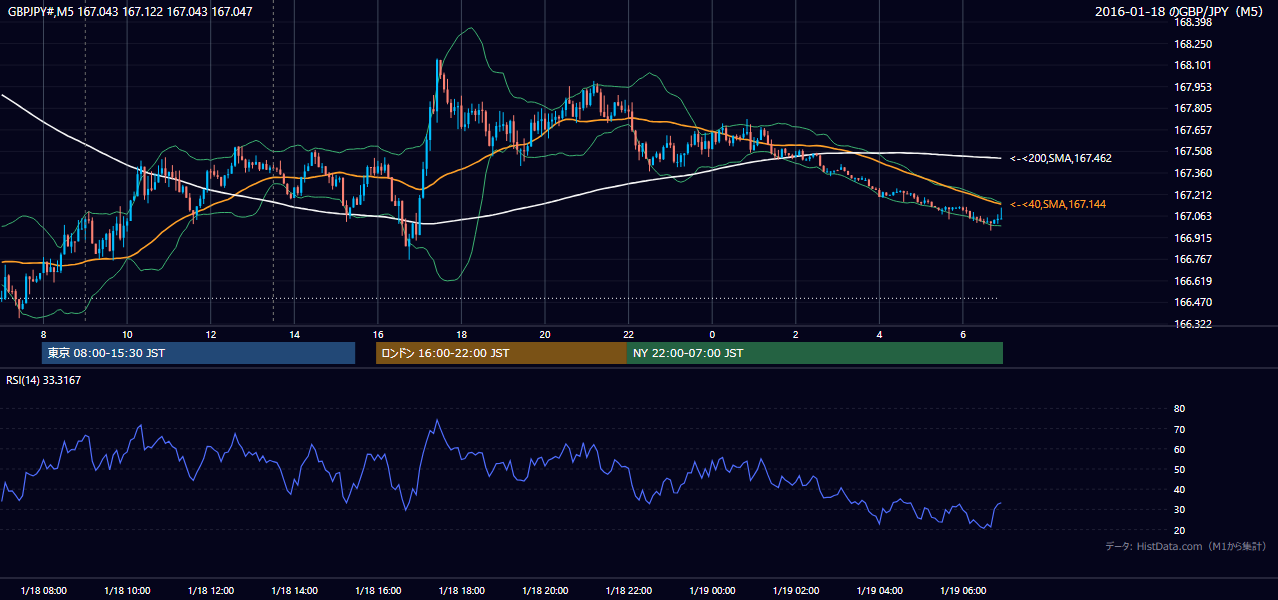Select the RSI scale value 40
The height and width of the screenshot is (600, 1278).
tap(1179, 490)
